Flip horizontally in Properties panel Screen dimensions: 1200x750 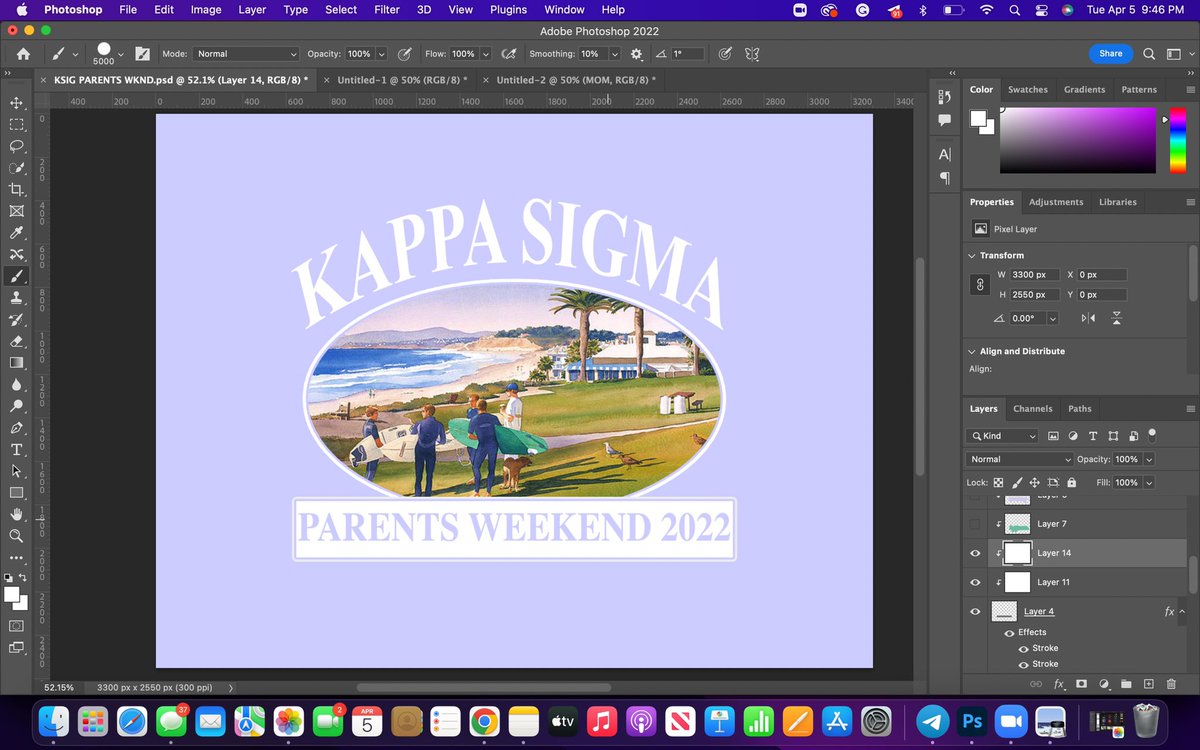[x=1089, y=318]
